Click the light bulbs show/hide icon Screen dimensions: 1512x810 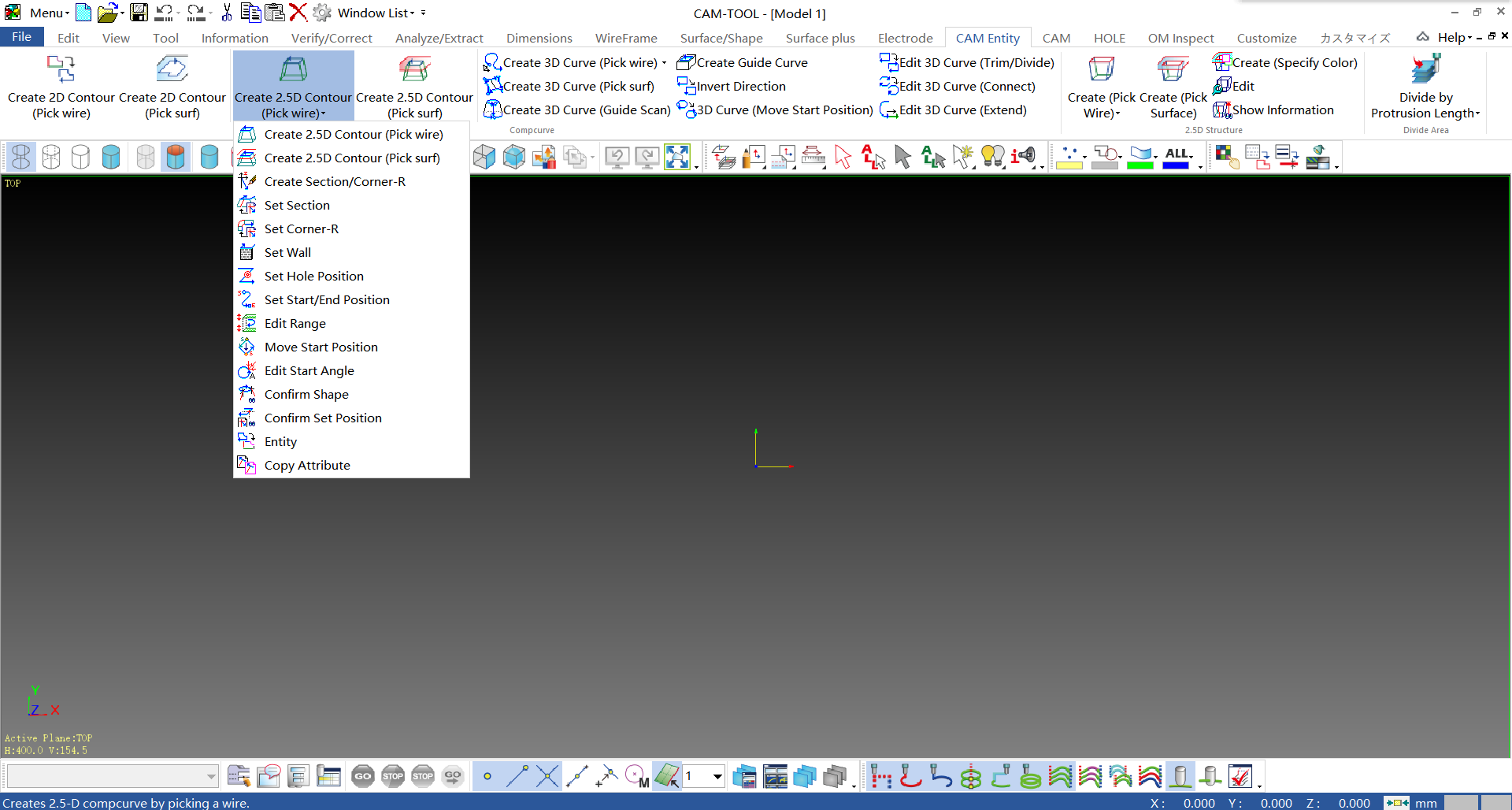coord(992,157)
